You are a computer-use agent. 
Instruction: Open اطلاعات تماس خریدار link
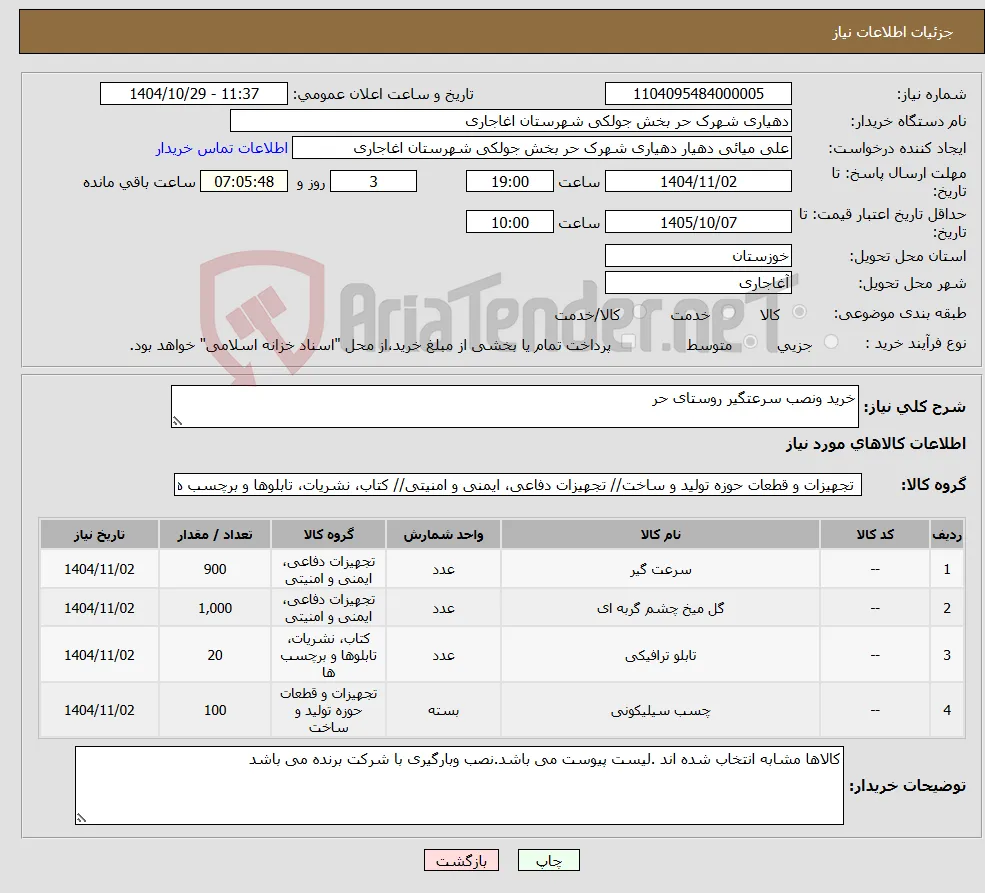point(222,148)
